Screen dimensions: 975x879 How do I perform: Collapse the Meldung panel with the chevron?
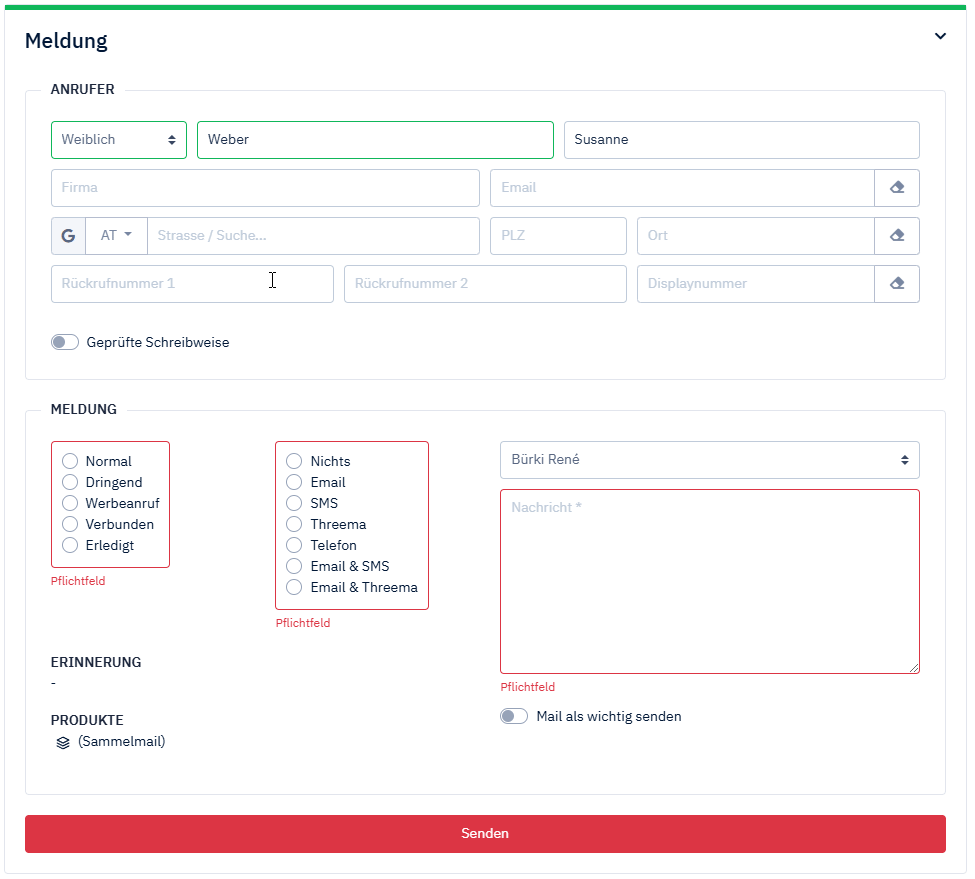click(939, 37)
